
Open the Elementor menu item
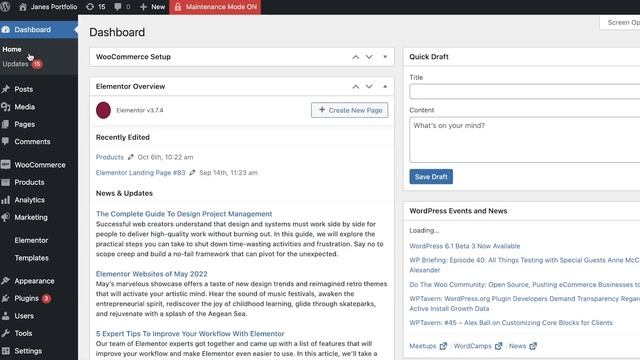tap(31, 240)
